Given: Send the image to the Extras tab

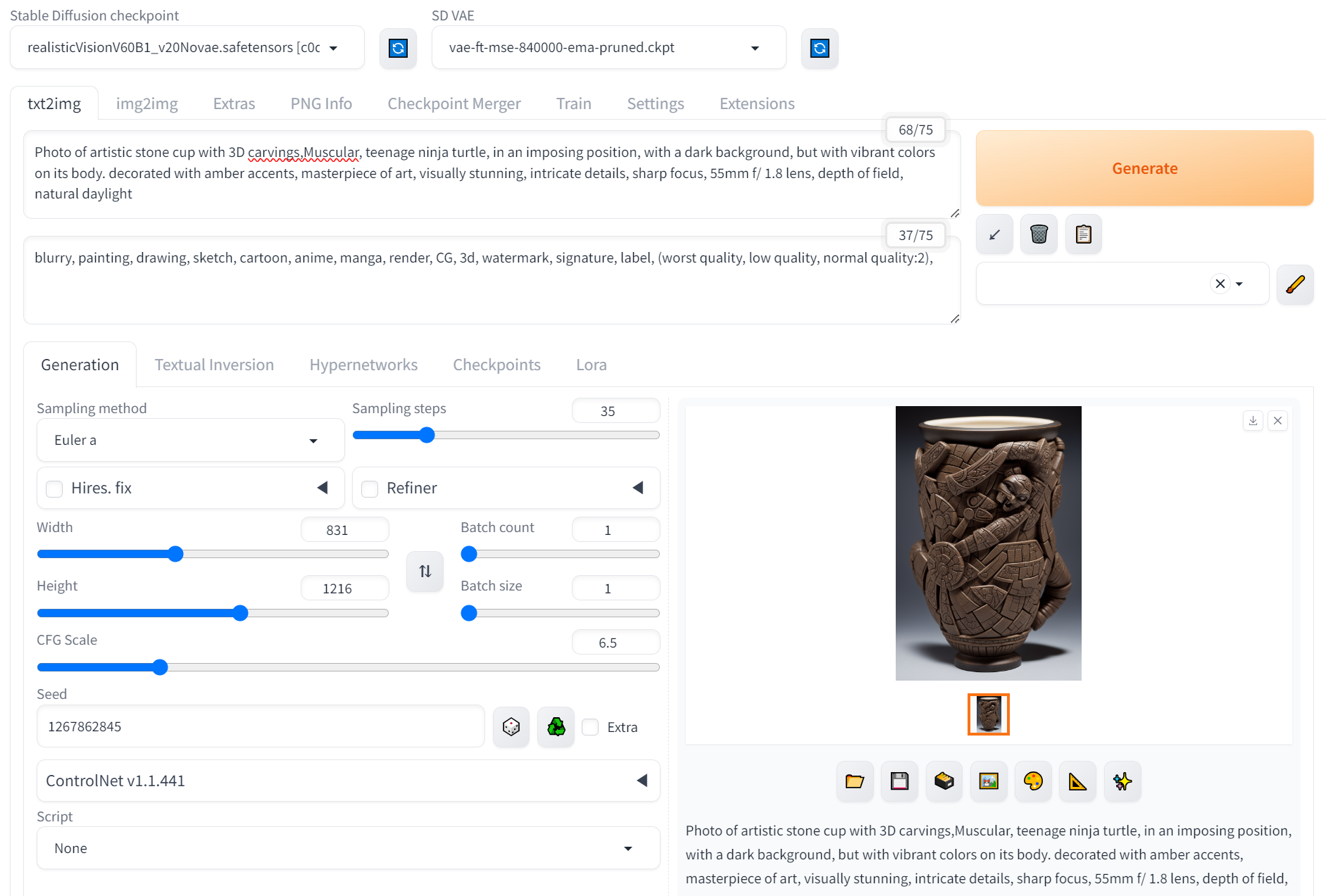Looking at the screenshot, I should point(1078,781).
